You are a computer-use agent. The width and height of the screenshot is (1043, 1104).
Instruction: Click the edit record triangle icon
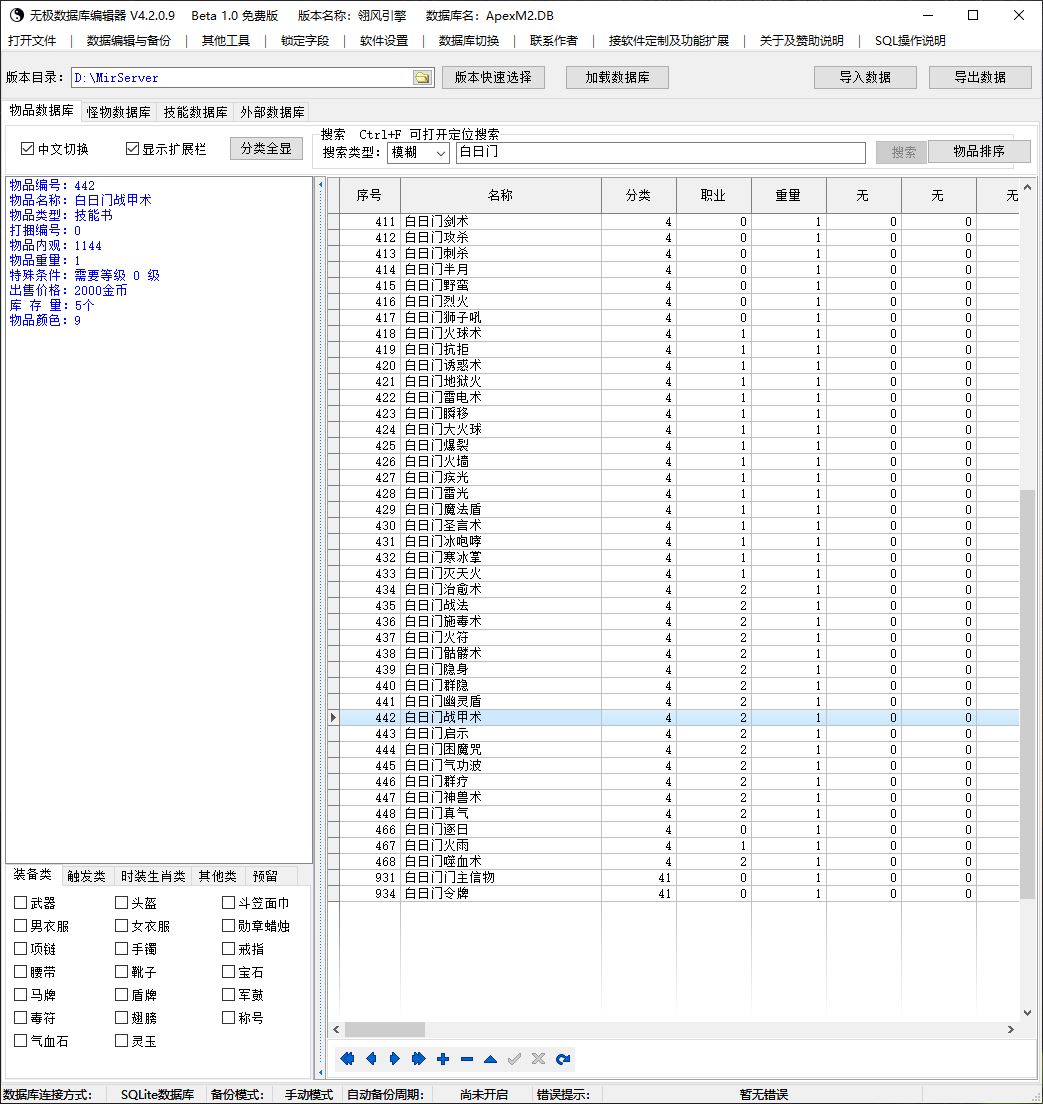(491, 1059)
